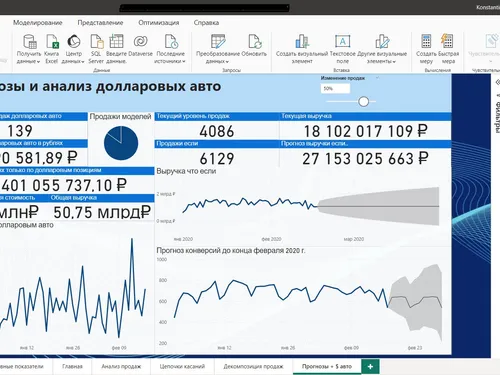Click the Продажи моделей pie chart
This screenshot has width=500, height=375.
[121, 143]
